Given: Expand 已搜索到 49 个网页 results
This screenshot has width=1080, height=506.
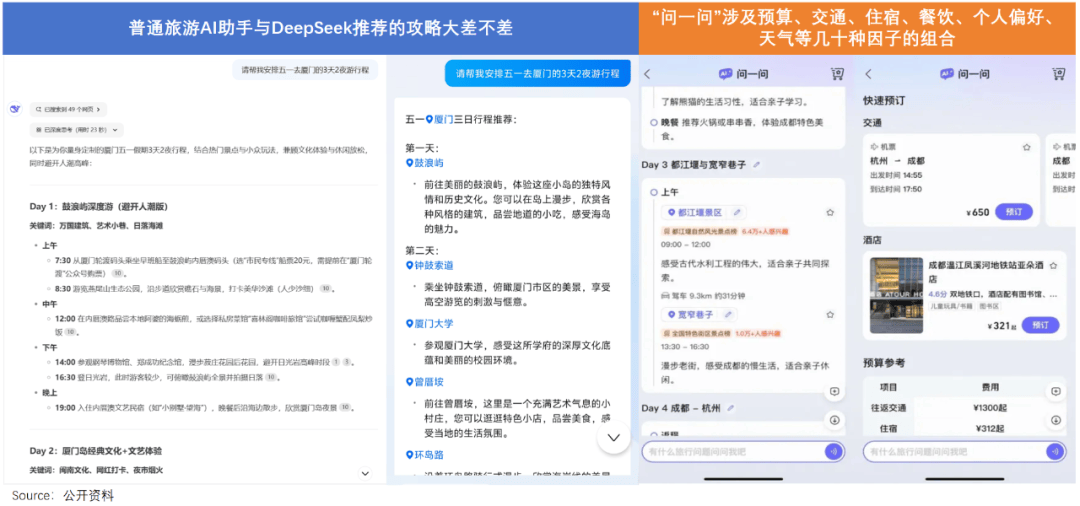Looking at the screenshot, I should pos(68,109).
